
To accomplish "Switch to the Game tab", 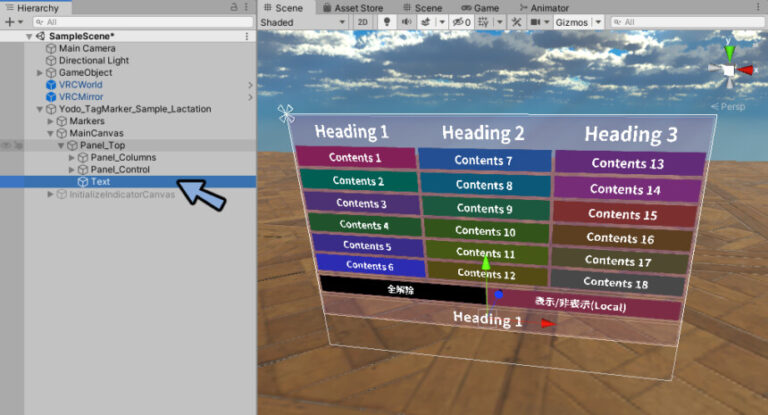I will click(x=480, y=8).
